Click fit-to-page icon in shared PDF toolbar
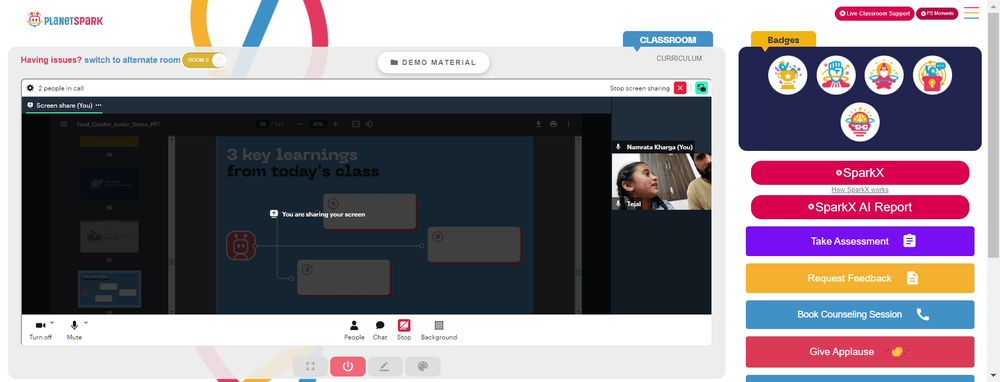 pos(356,124)
